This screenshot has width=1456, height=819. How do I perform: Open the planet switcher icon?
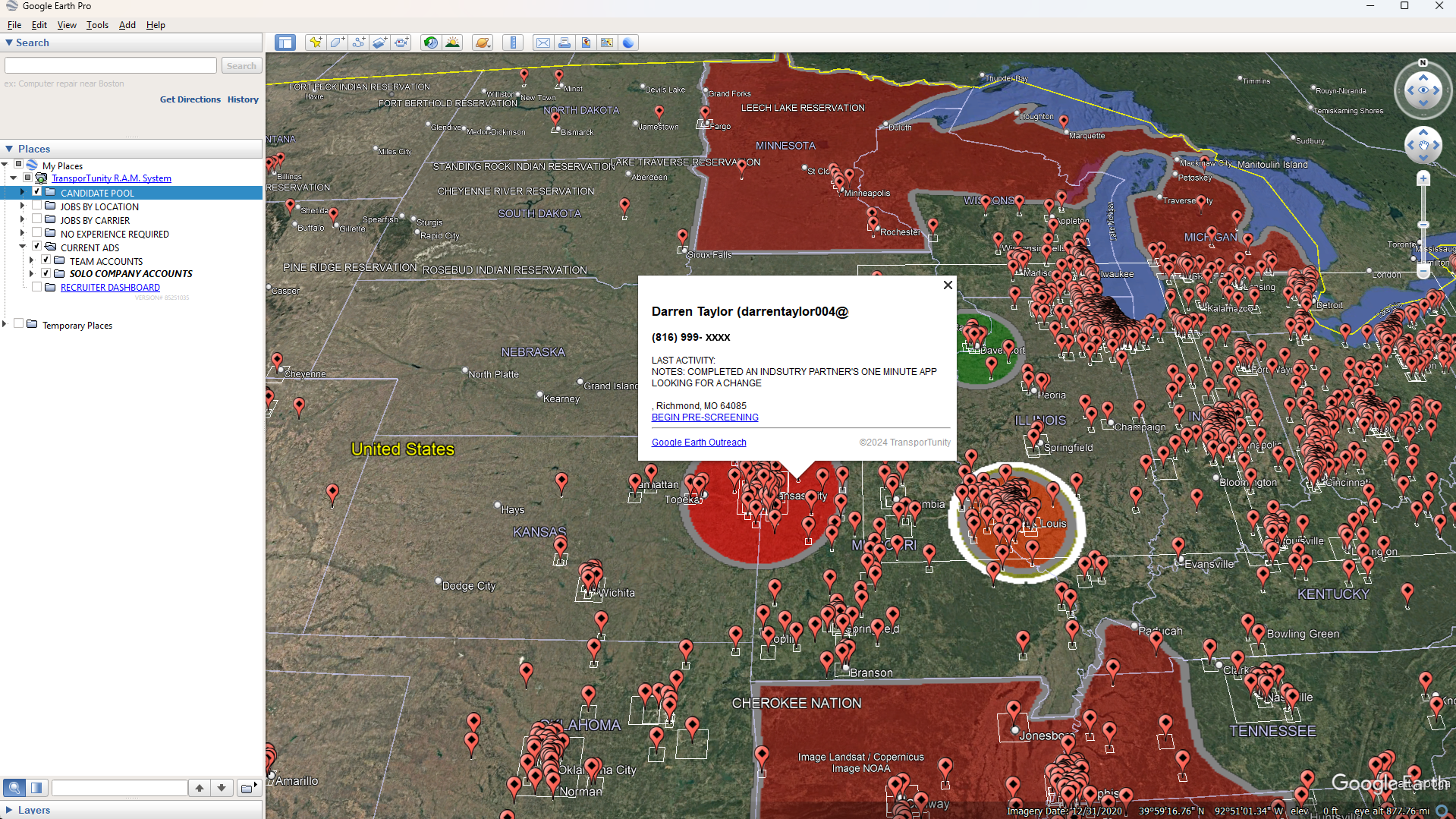pos(483,43)
